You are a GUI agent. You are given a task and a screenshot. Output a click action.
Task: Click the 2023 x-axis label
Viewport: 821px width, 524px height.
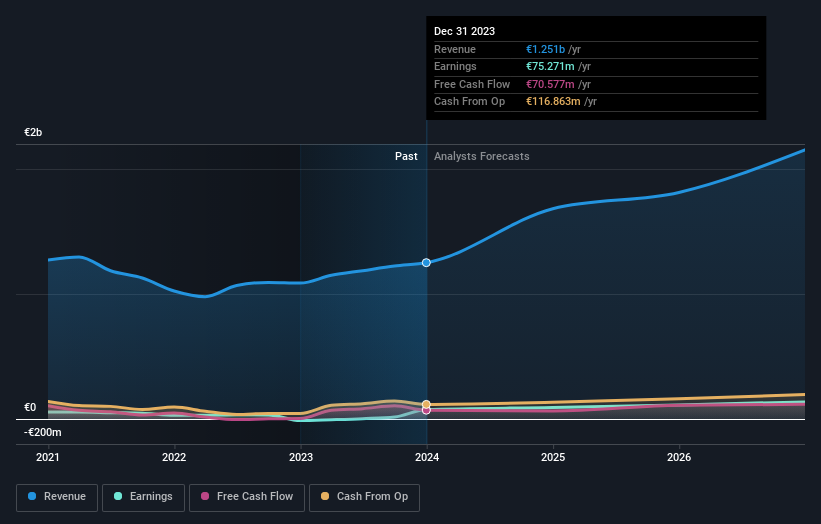[301, 457]
